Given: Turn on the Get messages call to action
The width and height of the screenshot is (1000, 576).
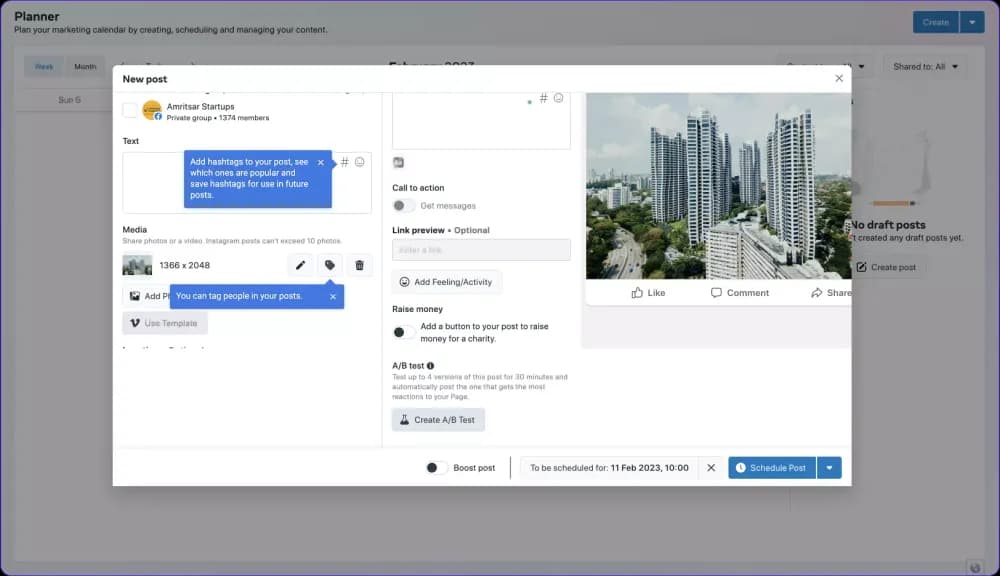Looking at the screenshot, I should point(403,206).
